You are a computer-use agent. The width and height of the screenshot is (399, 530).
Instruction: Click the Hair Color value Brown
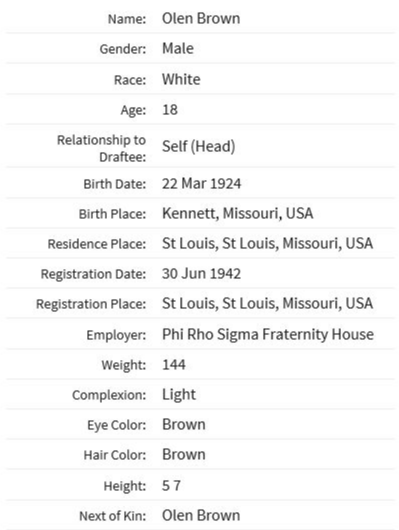click(x=184, y=454)
